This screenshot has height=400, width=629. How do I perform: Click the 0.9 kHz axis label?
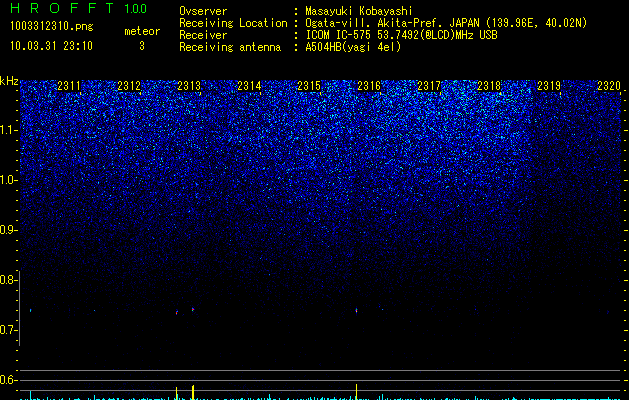(8, 230)
